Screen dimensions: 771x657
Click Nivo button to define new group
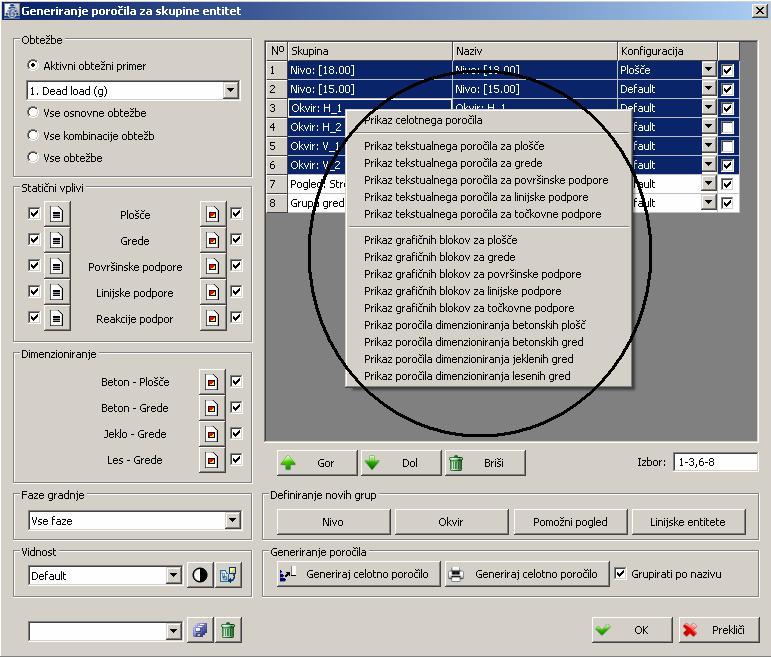(333, 522)
